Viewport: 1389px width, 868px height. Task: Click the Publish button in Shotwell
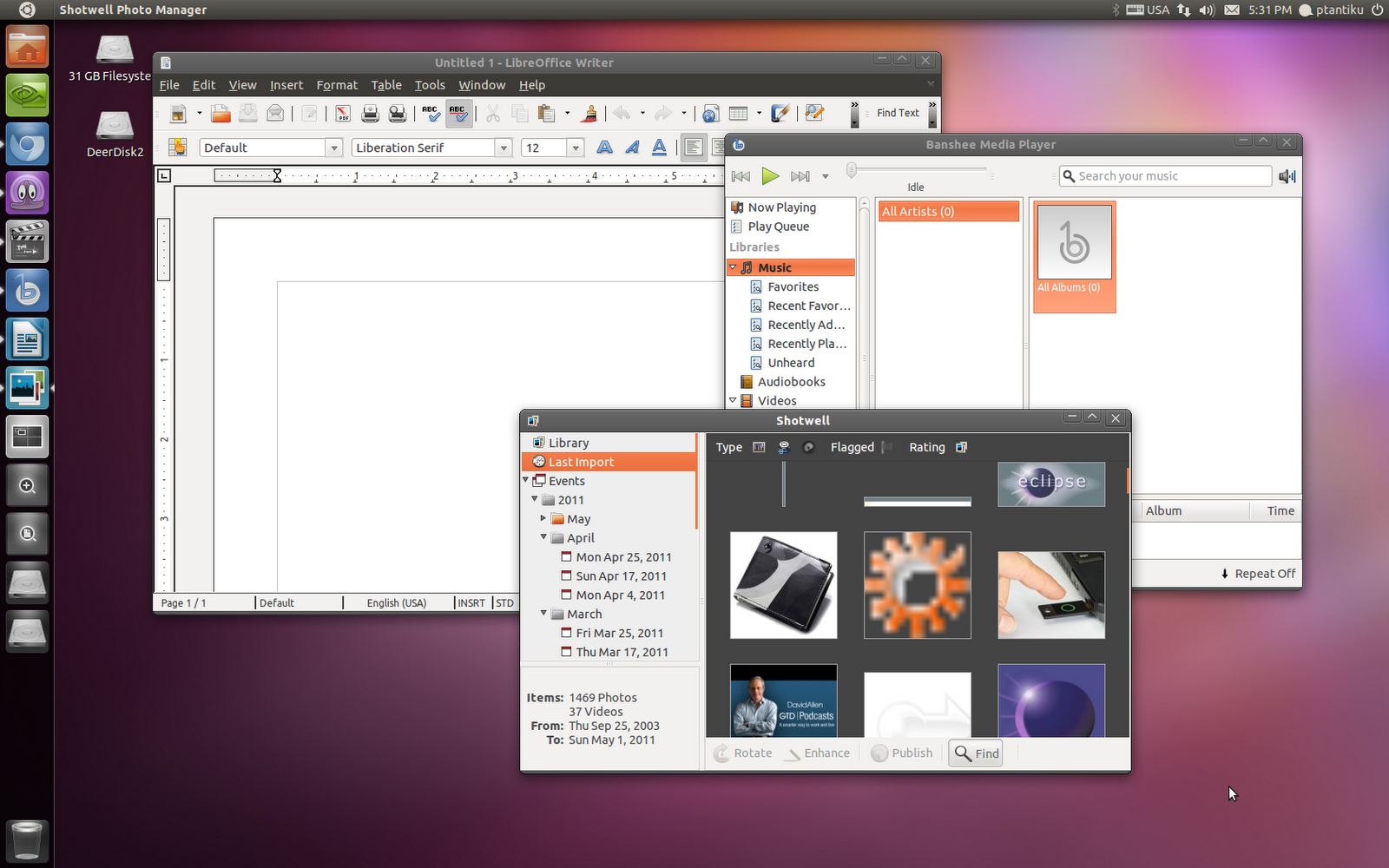pos(902,753)
